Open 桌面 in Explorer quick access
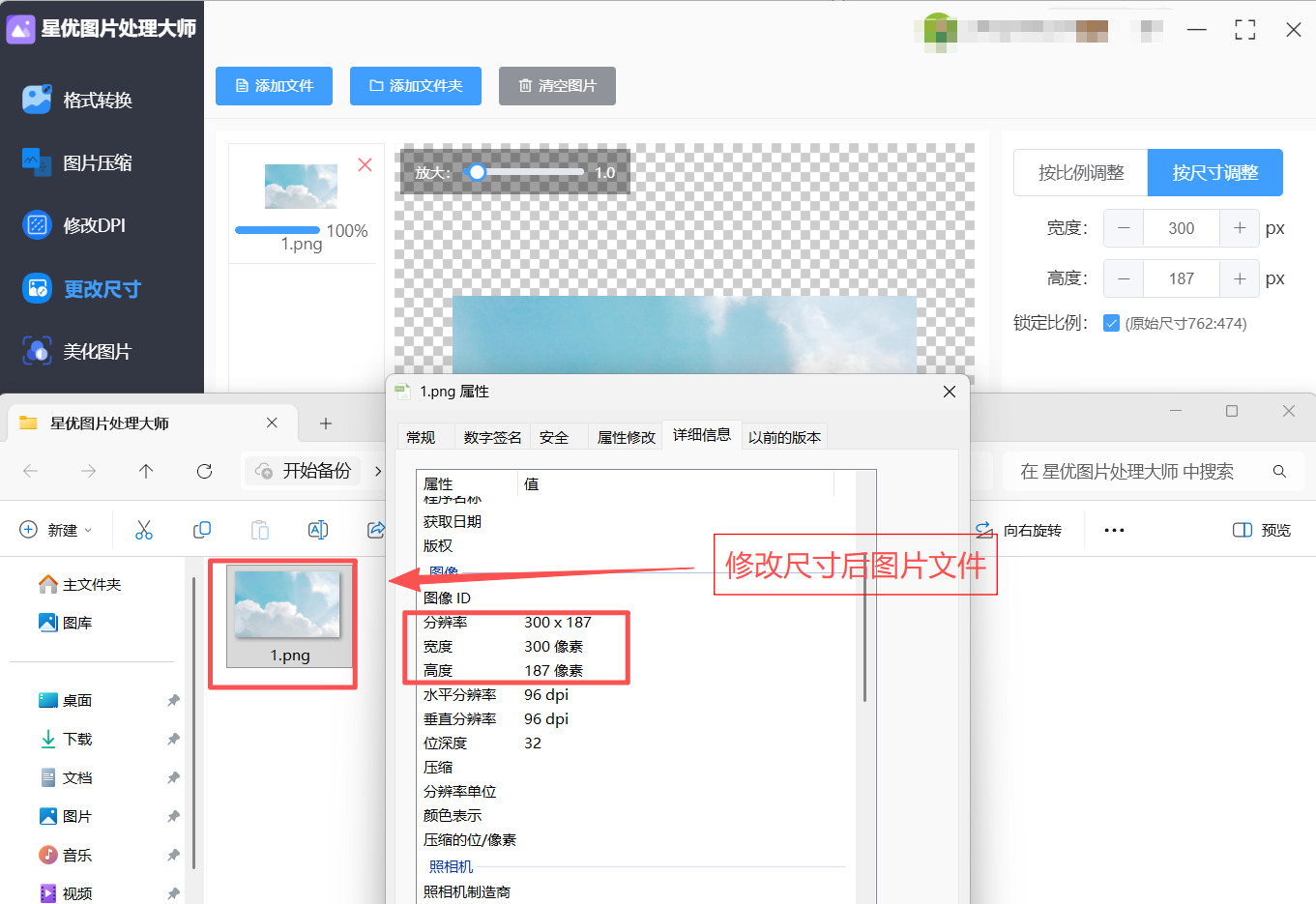This screenshot has height=904, width=1316. pos(66,700)
